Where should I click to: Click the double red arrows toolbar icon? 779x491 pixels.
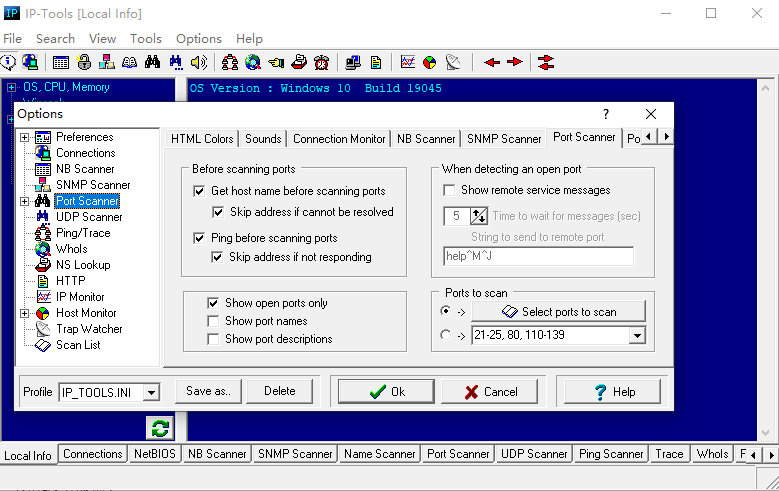(x=545, y=62)
